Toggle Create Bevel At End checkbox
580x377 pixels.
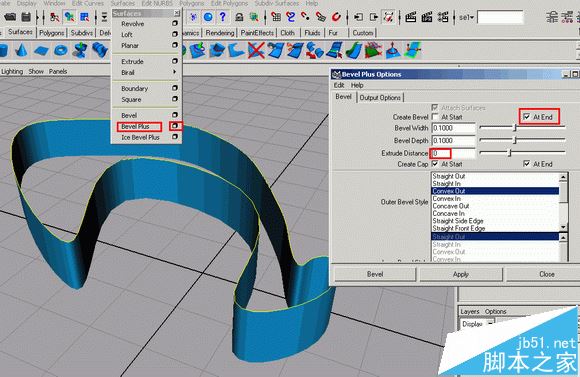pyautogui.click(x=527, y=117)
